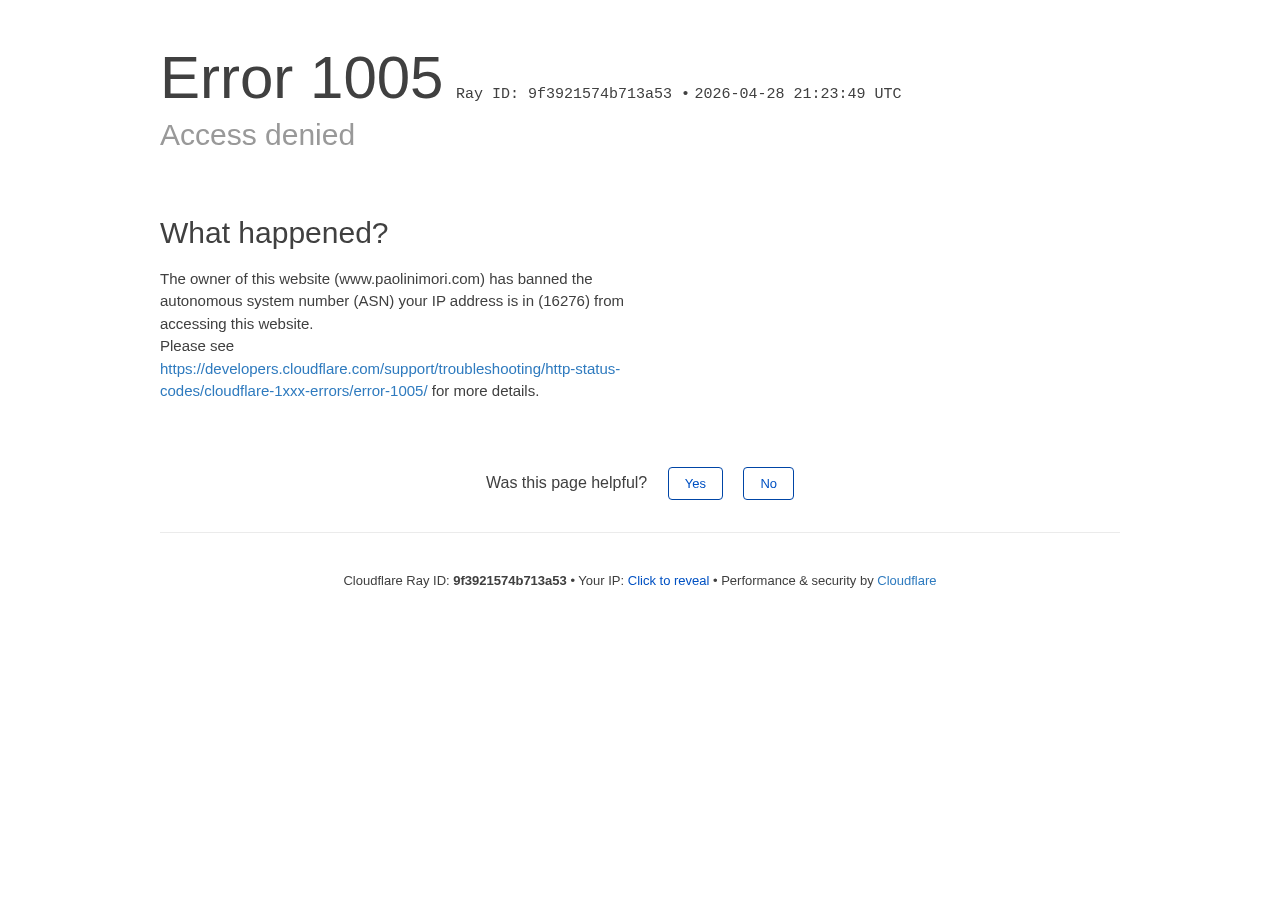Viewport: 1280px width, 900px height.
Task: Click the 2026-04-28 UTC timestamp
Action: point(797,95)
